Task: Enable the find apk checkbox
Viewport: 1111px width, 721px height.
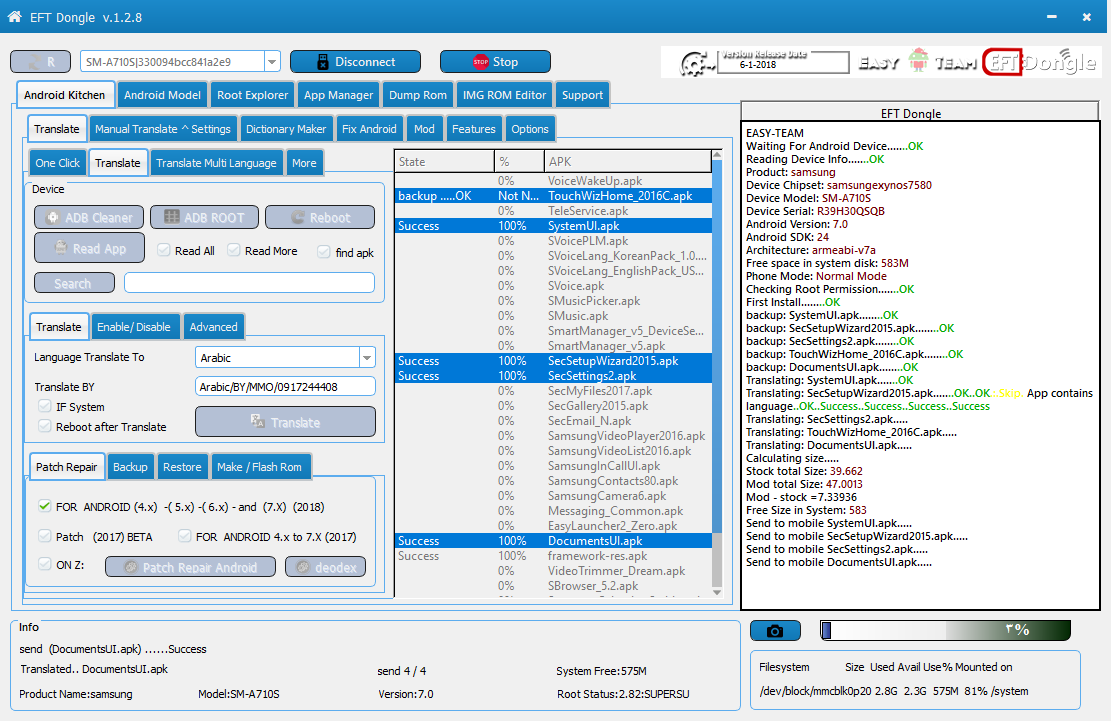Action: [324, 251]
